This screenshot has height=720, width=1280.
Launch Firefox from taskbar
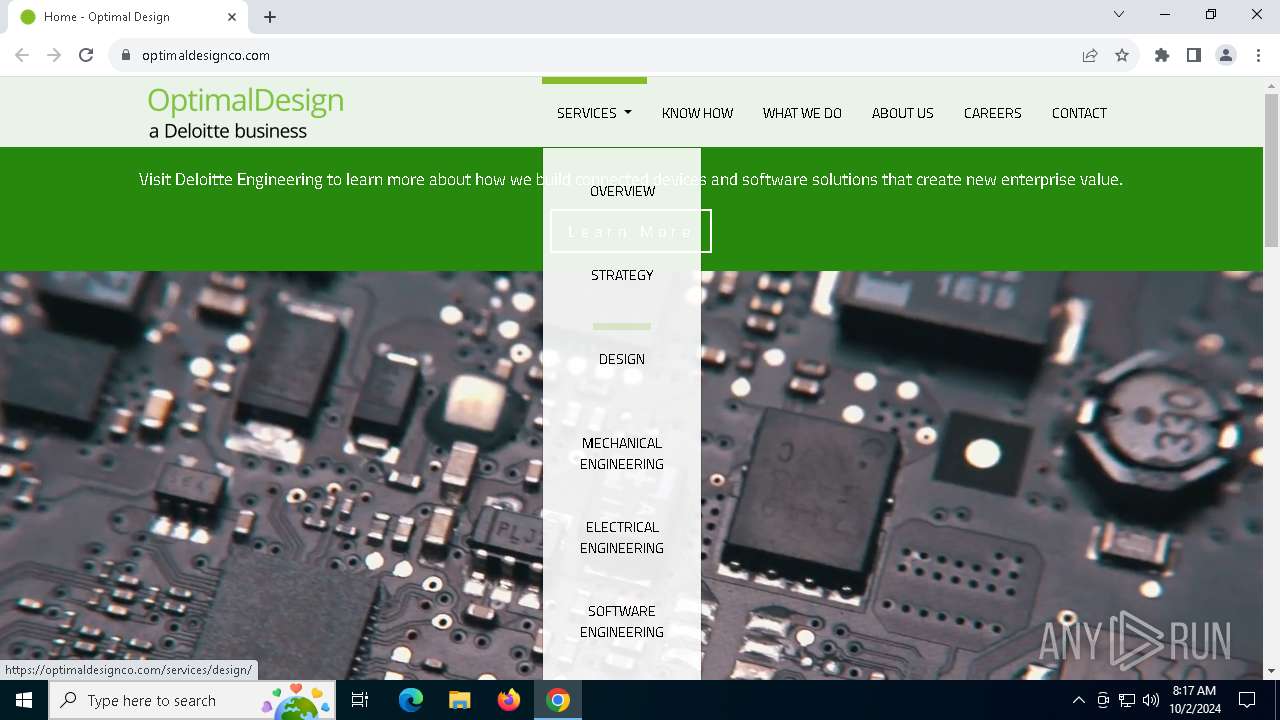click(x=509, y=700)
